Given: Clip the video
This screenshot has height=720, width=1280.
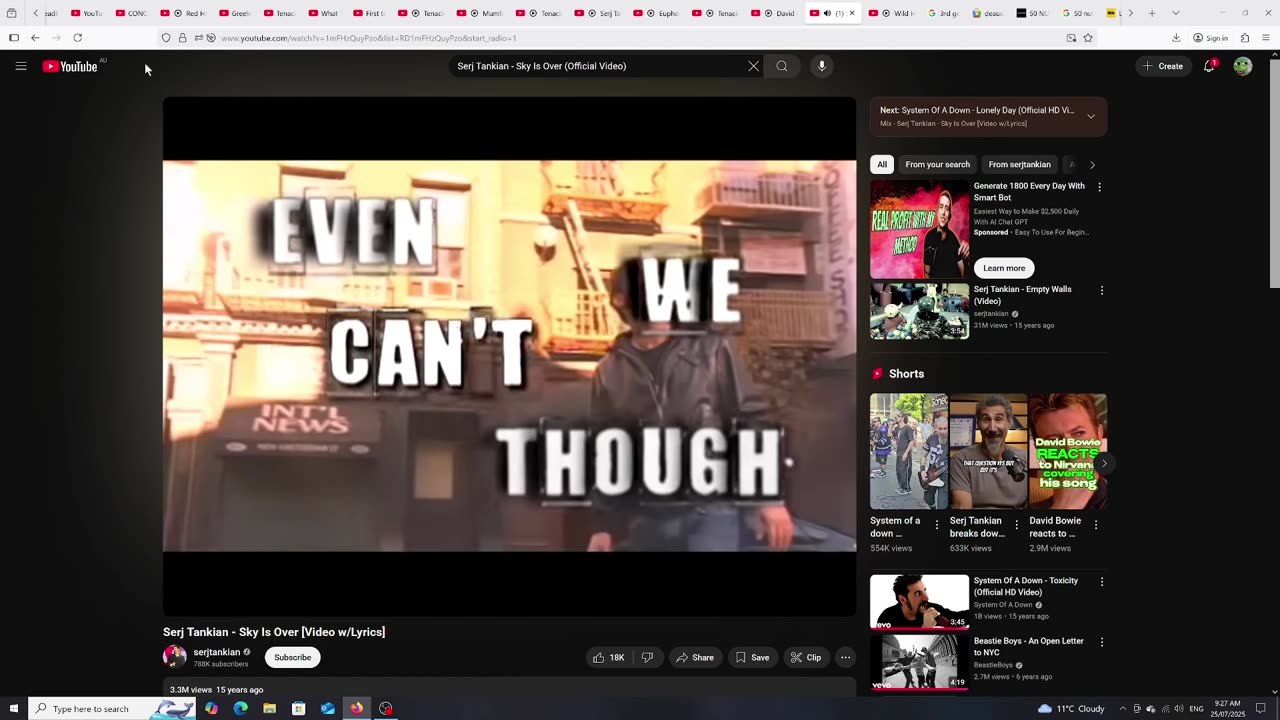Looking at the screenshot, I should (806, 657).
